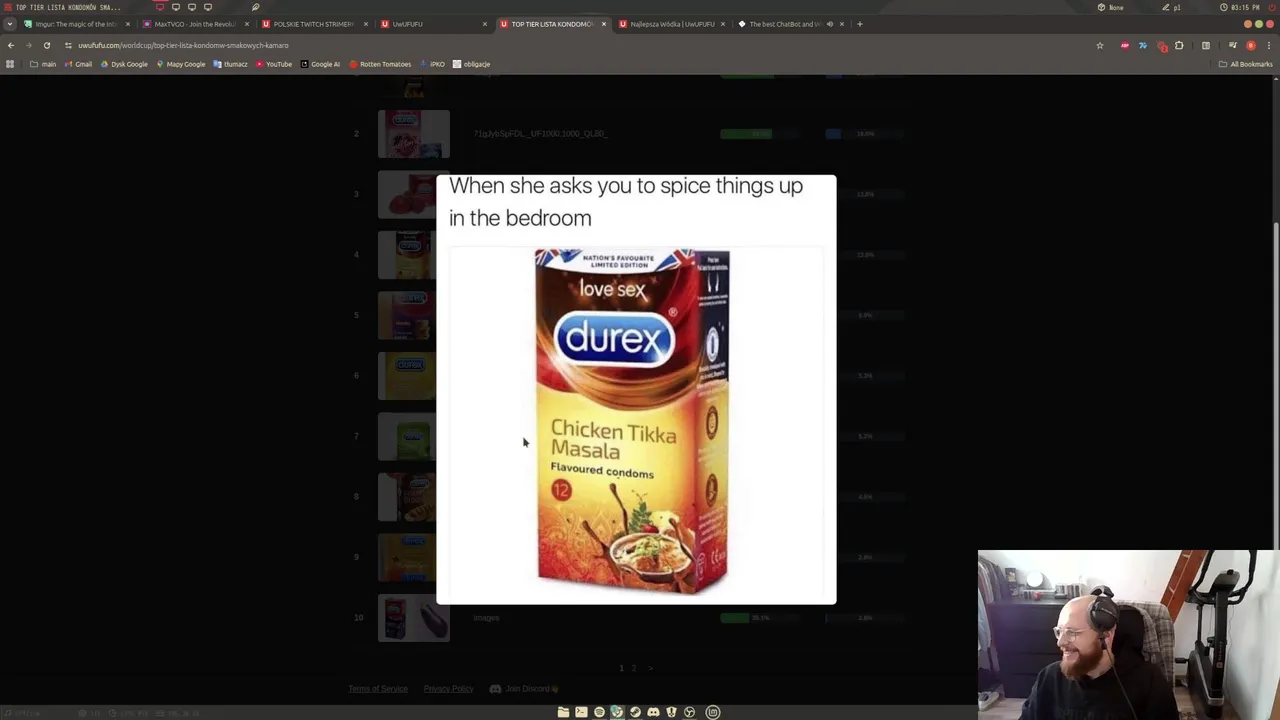Go to results page 2

633,668
